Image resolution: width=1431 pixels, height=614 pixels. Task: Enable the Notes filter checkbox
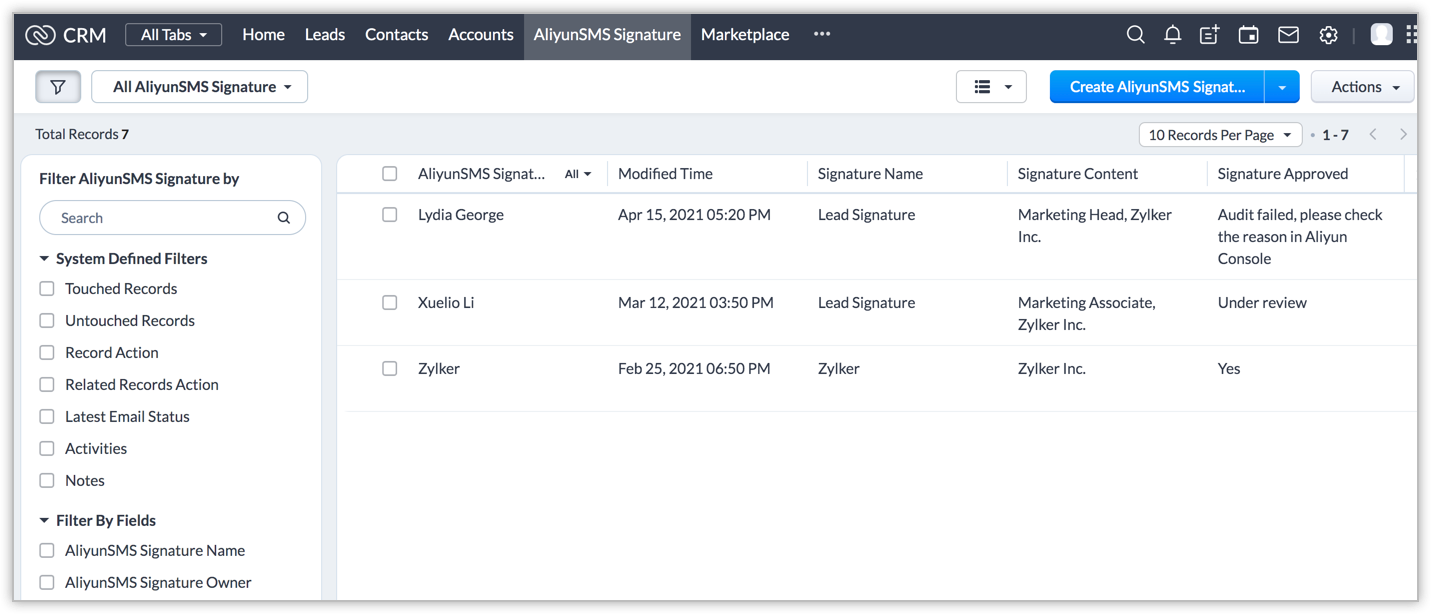(47, 481)
